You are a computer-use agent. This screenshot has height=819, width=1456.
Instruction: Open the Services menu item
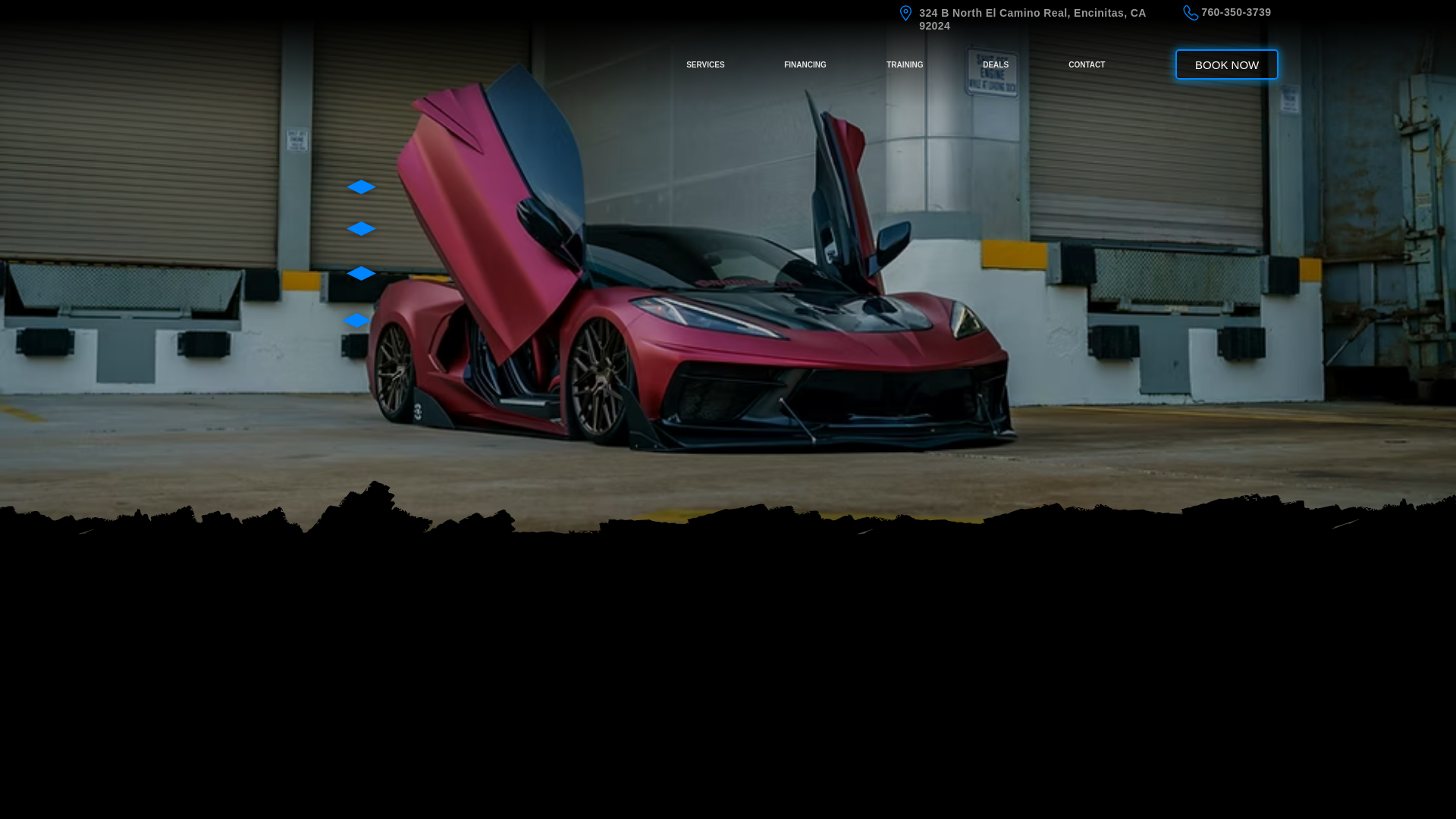click(x=705, y=65)
